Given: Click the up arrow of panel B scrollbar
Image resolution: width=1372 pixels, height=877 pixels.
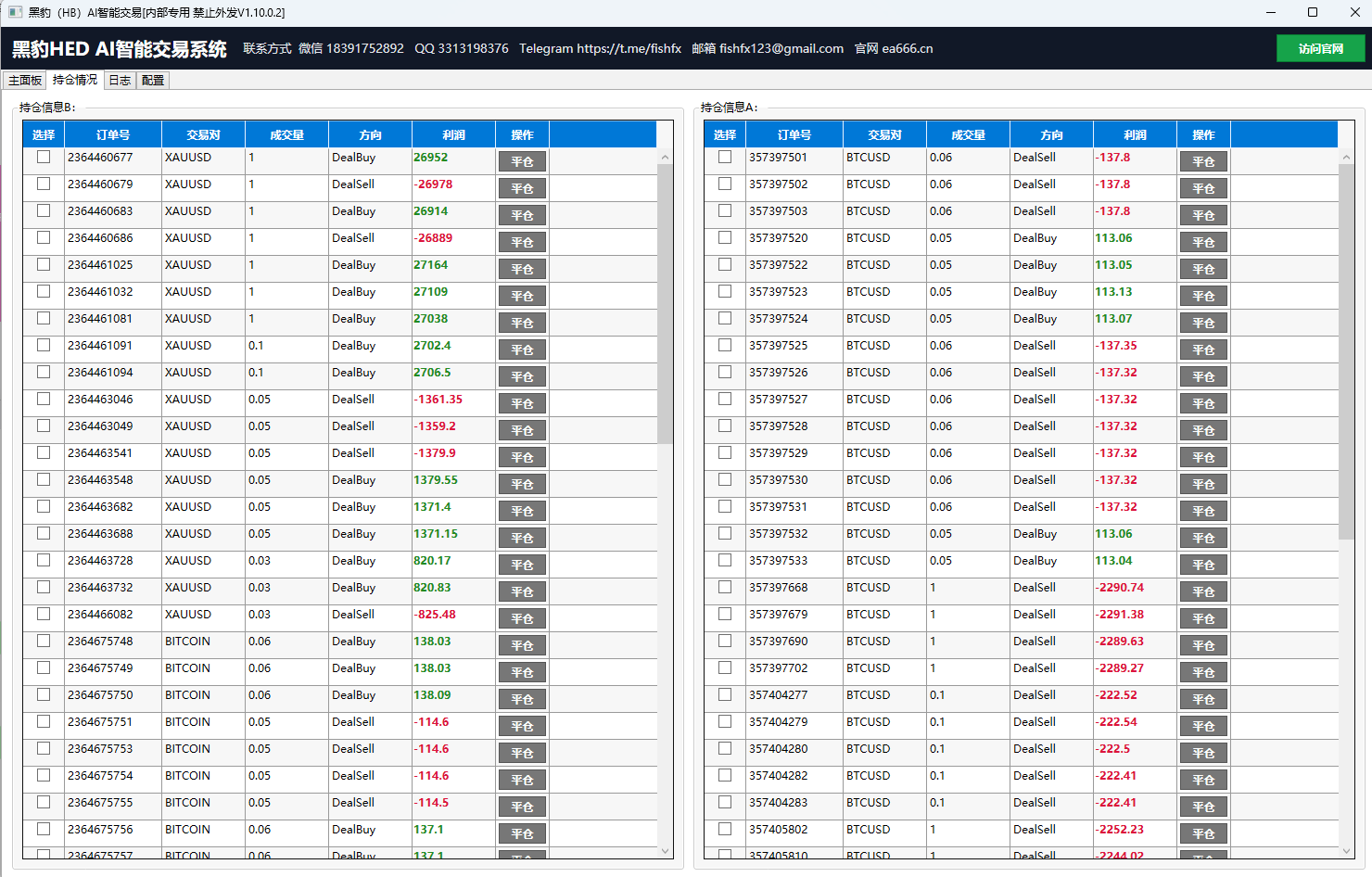Looking at the screenshot, I should 665,158.
